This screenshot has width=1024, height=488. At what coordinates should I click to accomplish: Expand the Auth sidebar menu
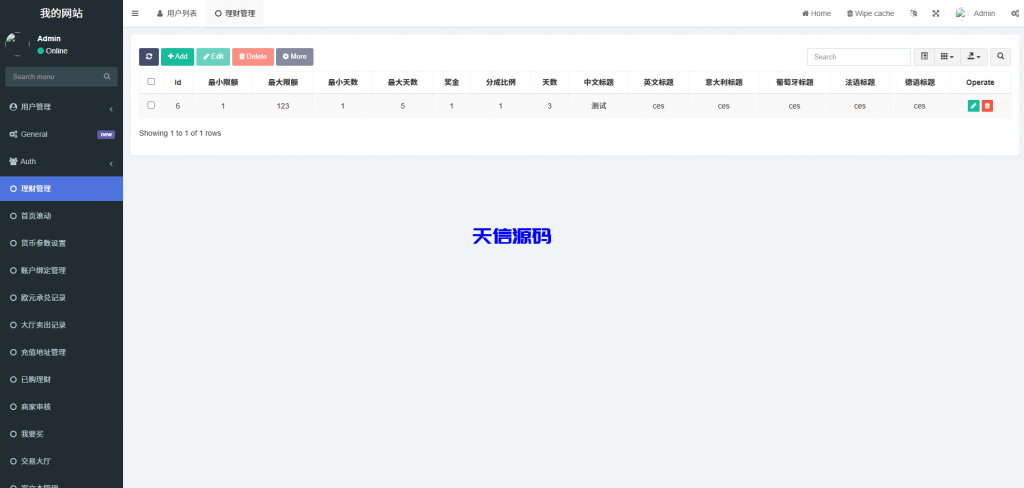click(61, 161)
